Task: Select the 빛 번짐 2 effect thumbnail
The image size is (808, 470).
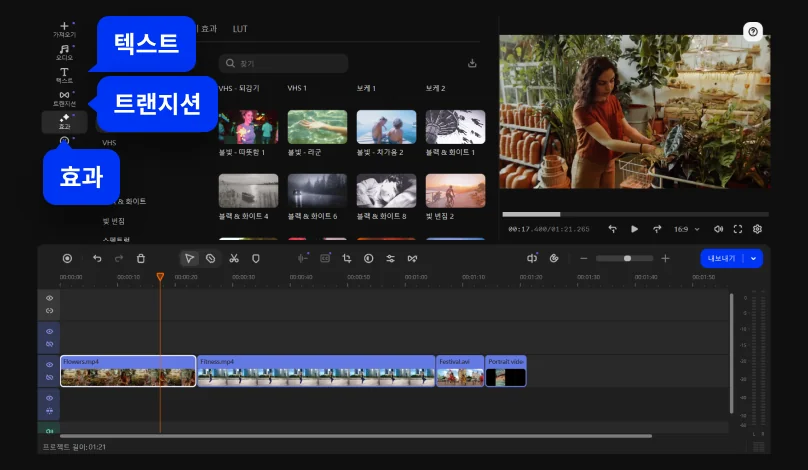Action: click(x=456, y=191)
